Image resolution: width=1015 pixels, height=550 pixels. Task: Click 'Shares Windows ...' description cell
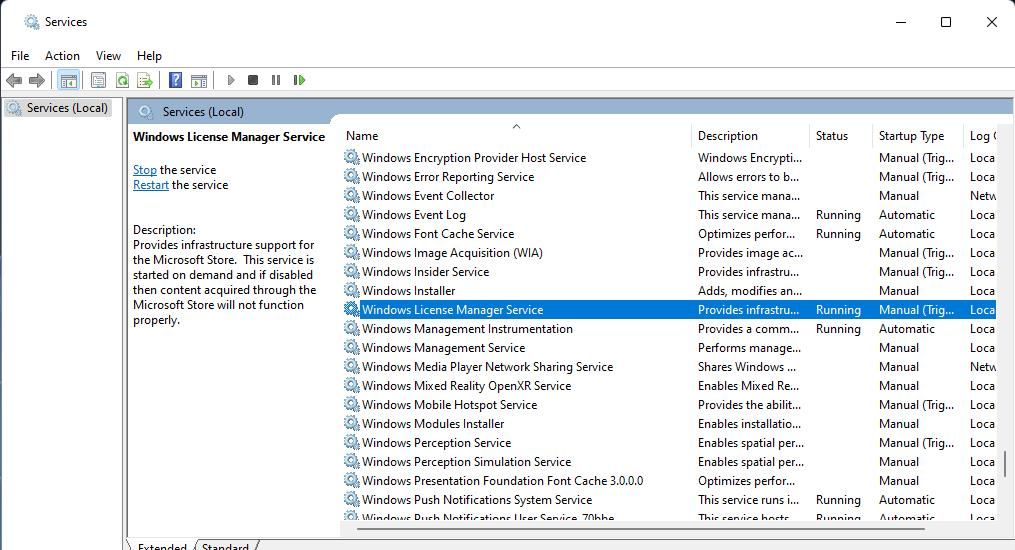(747, 367)
